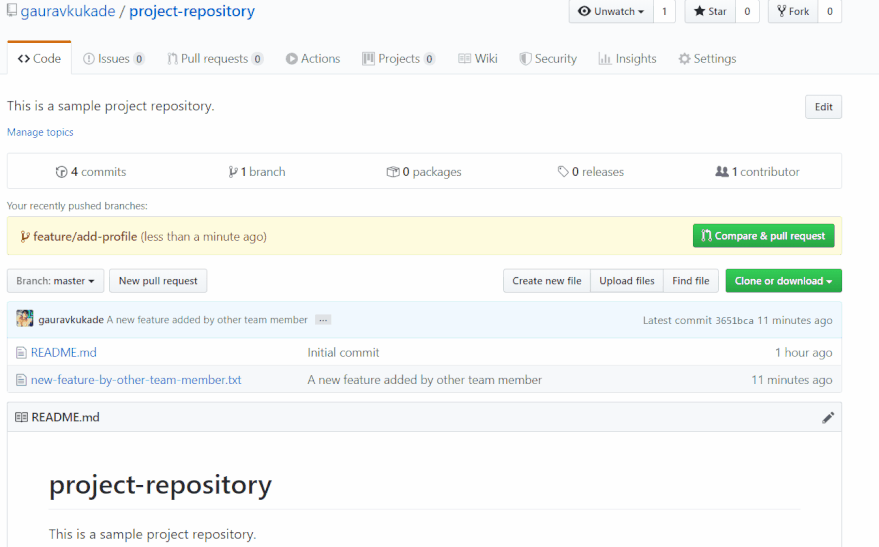Click the branch icon before feature/add-profile

25,237
